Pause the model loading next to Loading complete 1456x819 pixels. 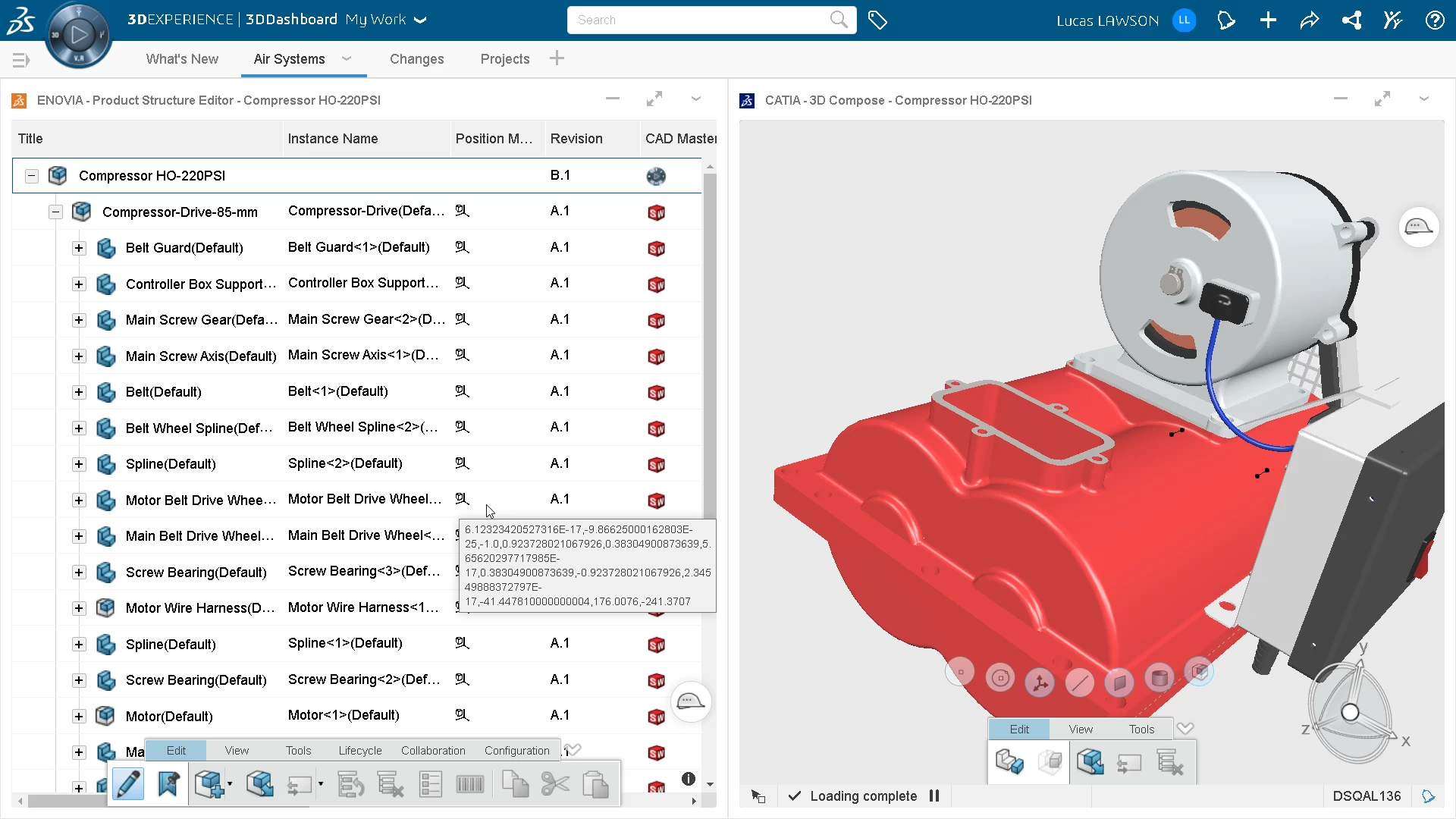tap(934, 796)
